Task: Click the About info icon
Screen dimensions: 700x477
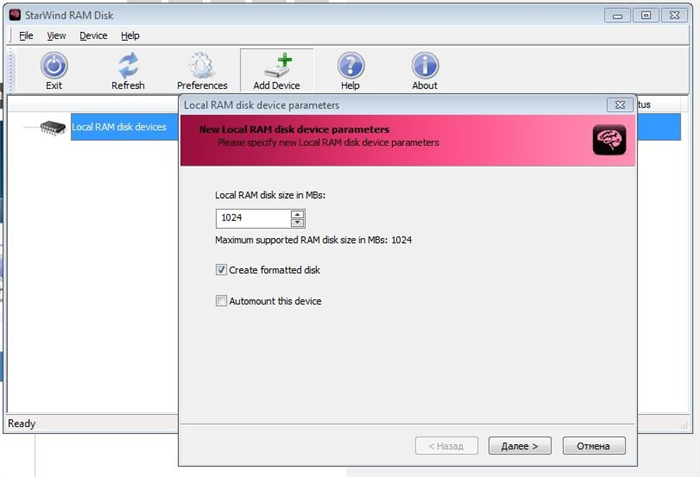Action: coord(425,65)
